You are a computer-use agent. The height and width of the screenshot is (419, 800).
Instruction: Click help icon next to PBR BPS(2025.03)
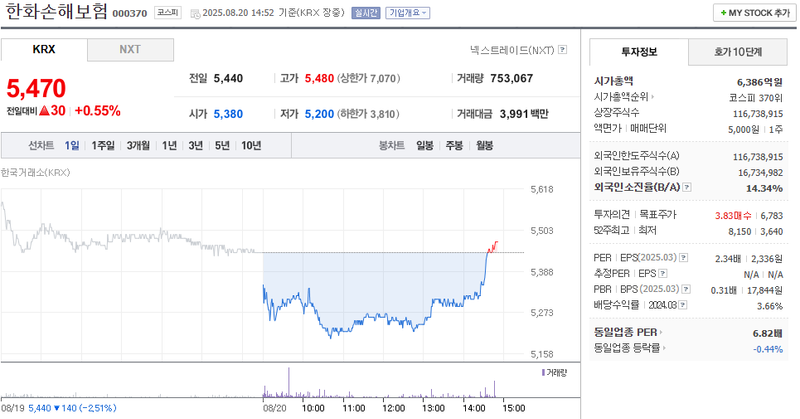tap(686, 289)
